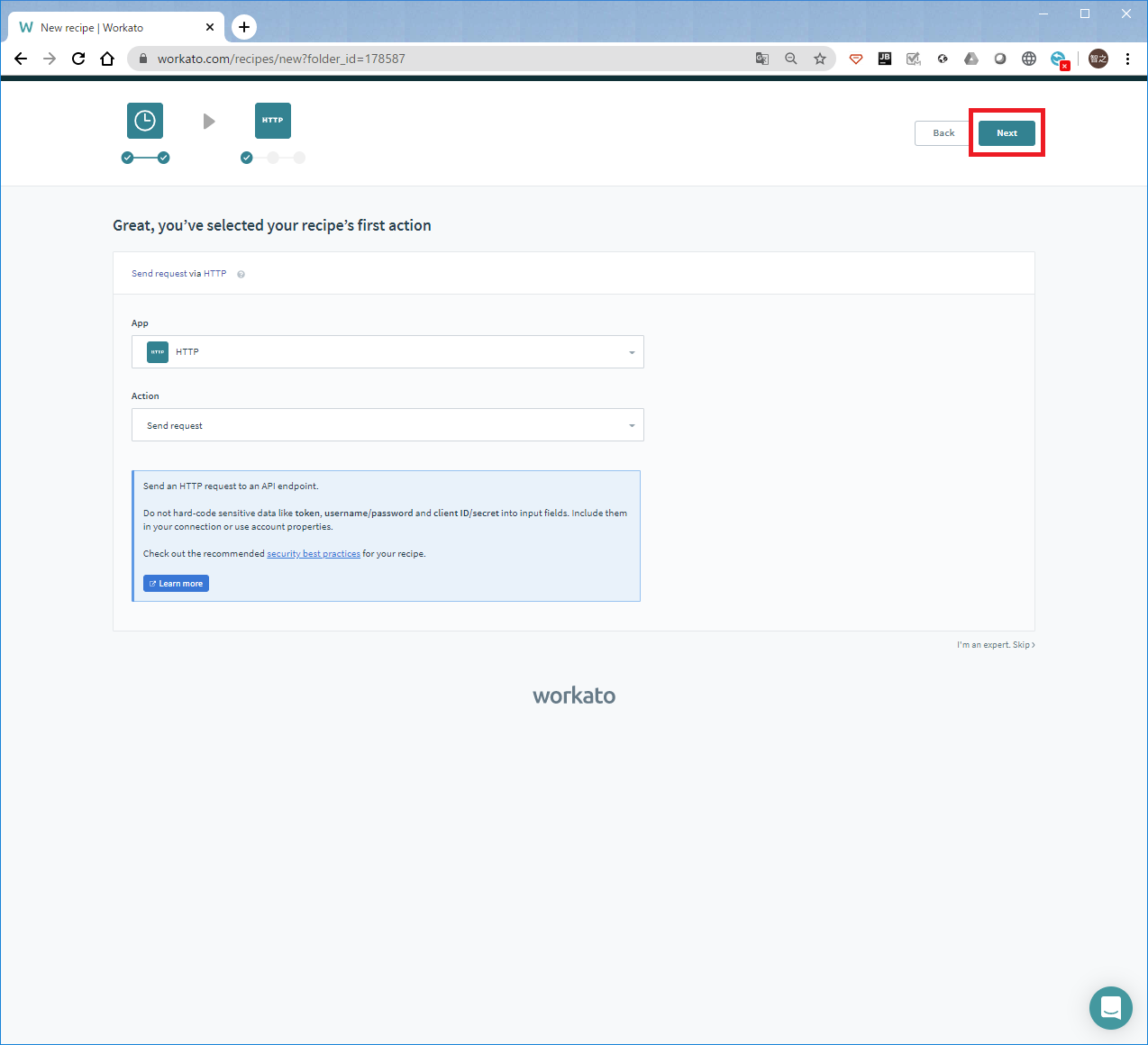Open the chat support bubble
This screenshot has height=1045, width=1148.
1111,1008
